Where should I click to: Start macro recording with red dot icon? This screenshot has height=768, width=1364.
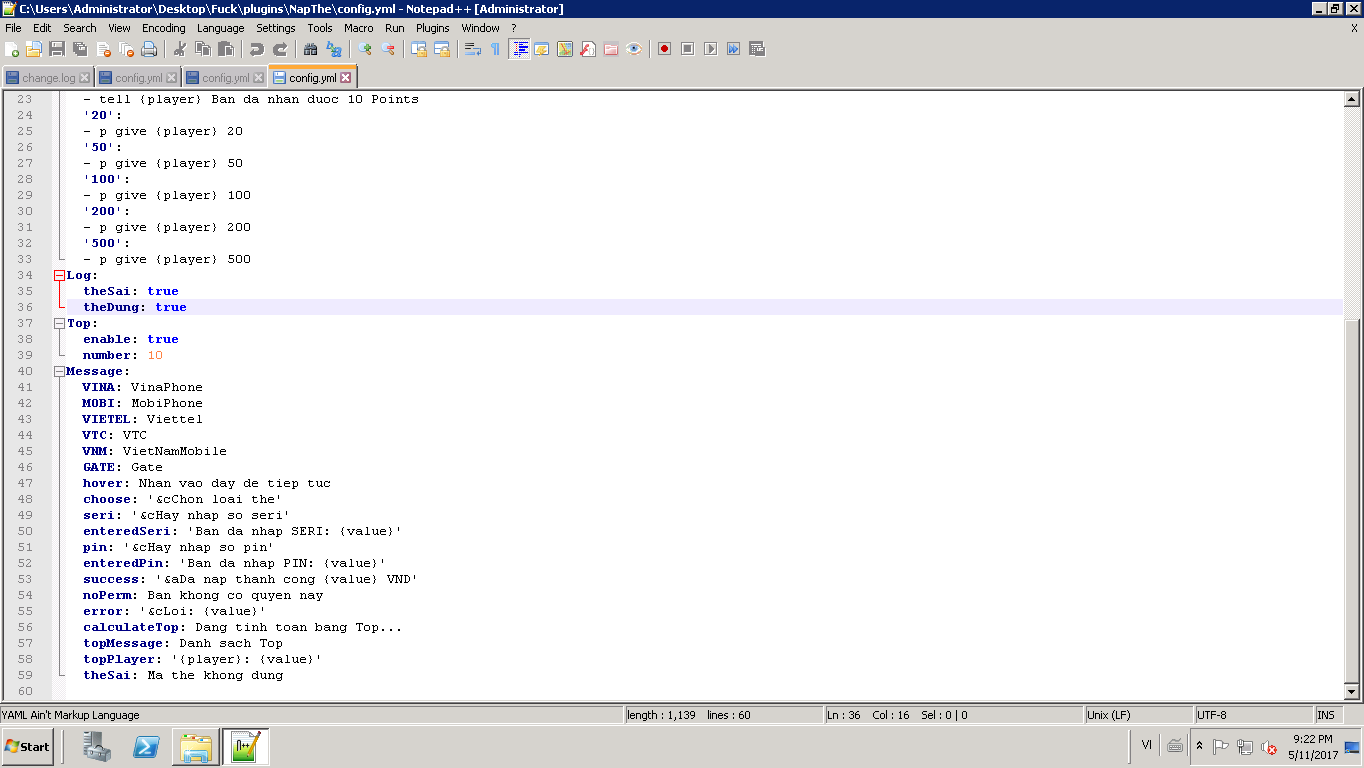(x=664, y=49)
